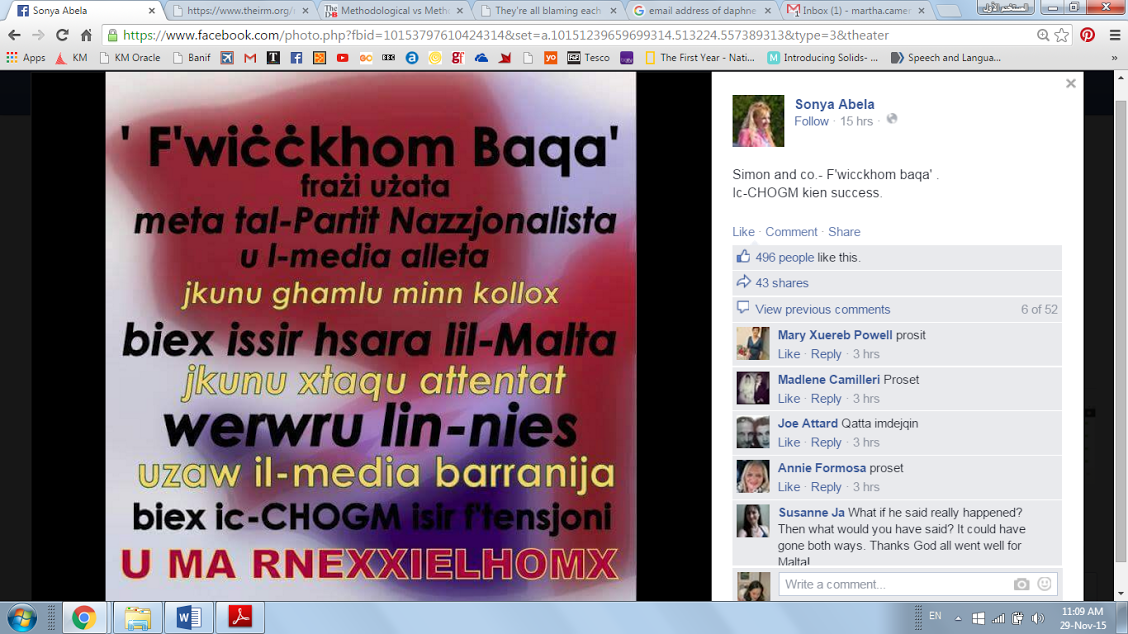Open Adobe Reader from the taskbar

tap(240, 618)
